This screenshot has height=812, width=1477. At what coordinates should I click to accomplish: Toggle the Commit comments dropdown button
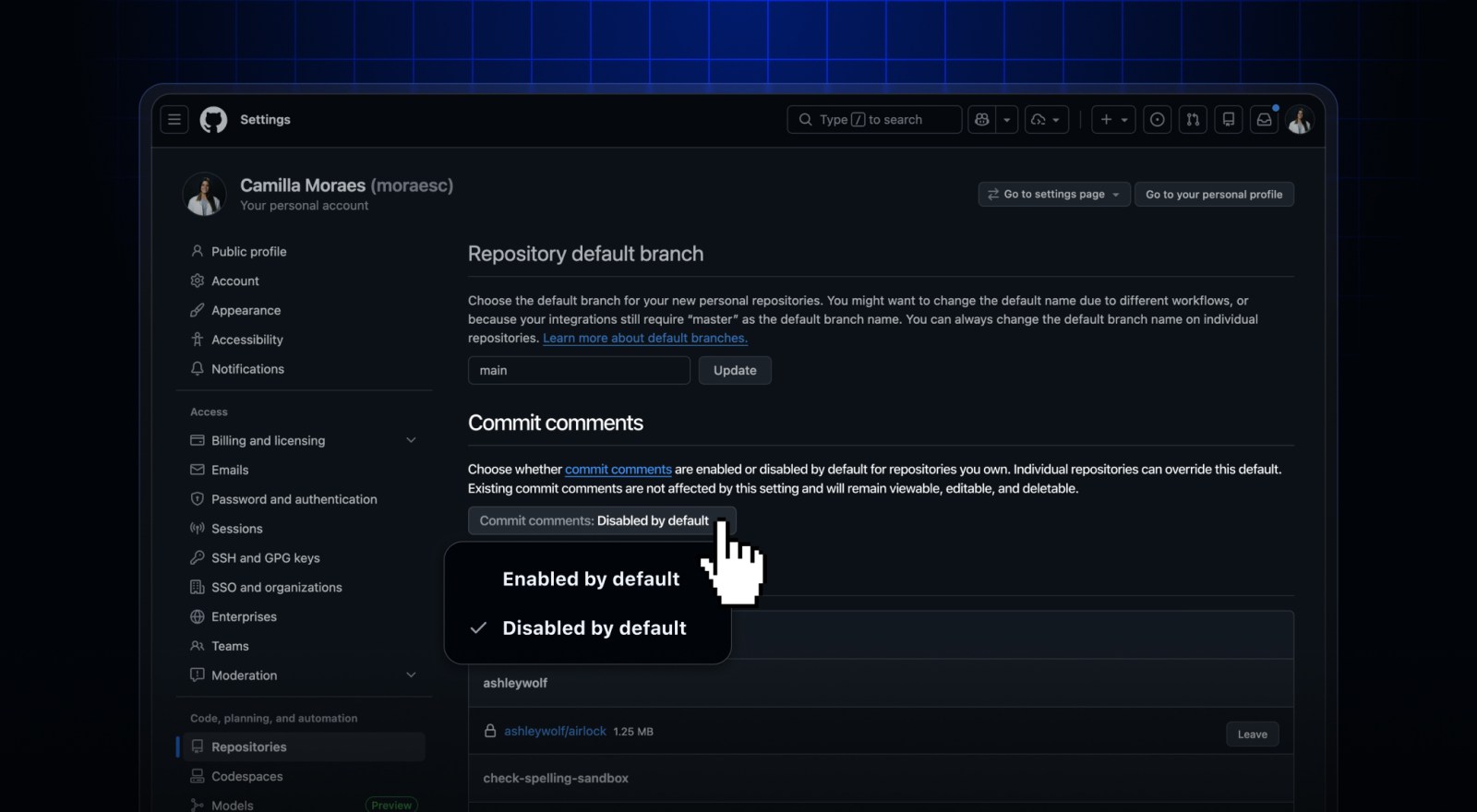pyautogui.click(x=602, y=521)
